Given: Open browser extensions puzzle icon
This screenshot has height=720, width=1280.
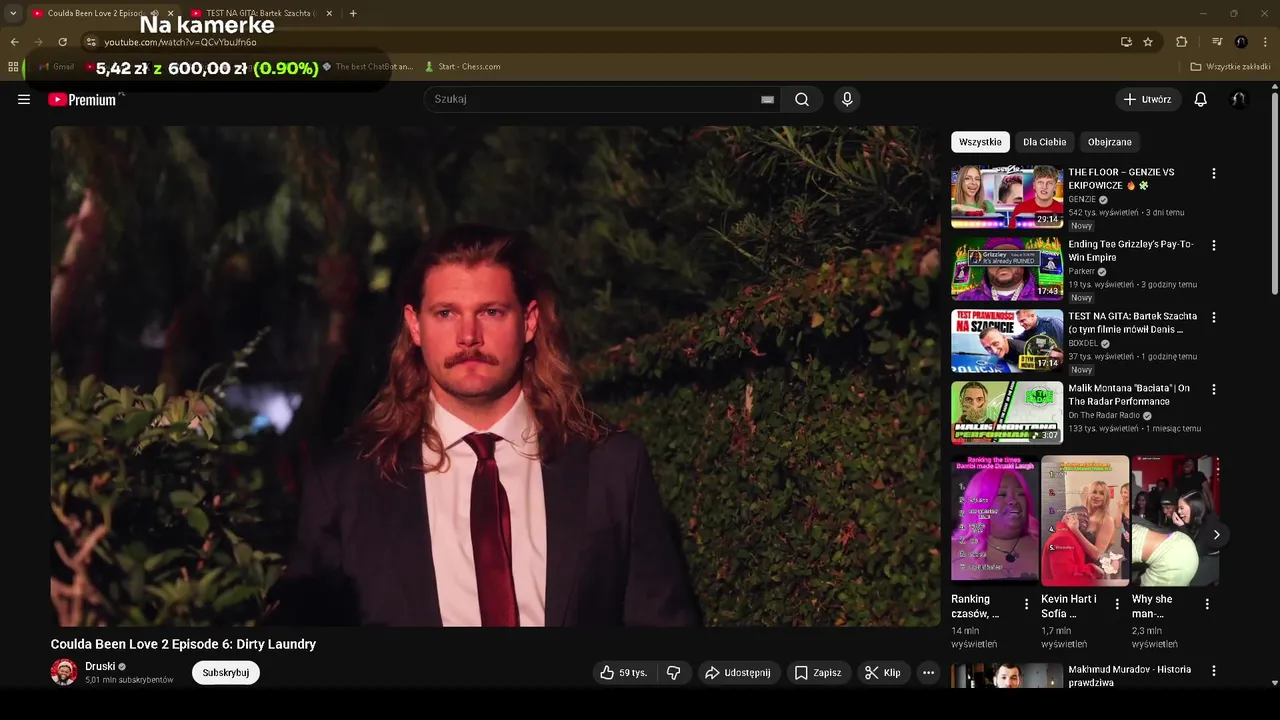Looking at the screenshot, I should click(x=1182, y=42).
